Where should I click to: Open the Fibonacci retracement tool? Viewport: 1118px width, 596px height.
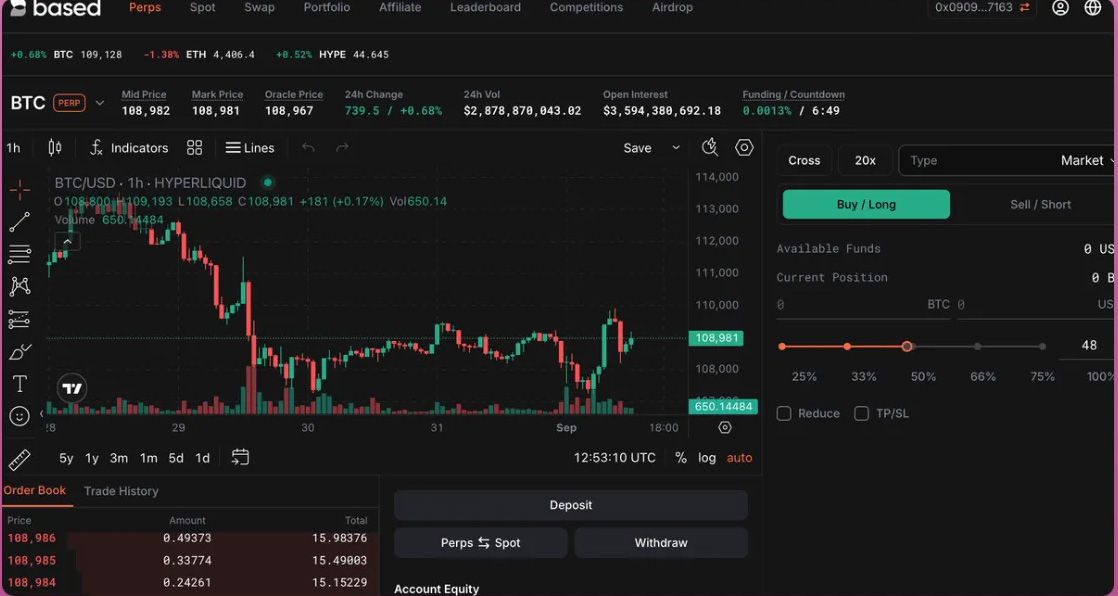[x=20, y=254]
